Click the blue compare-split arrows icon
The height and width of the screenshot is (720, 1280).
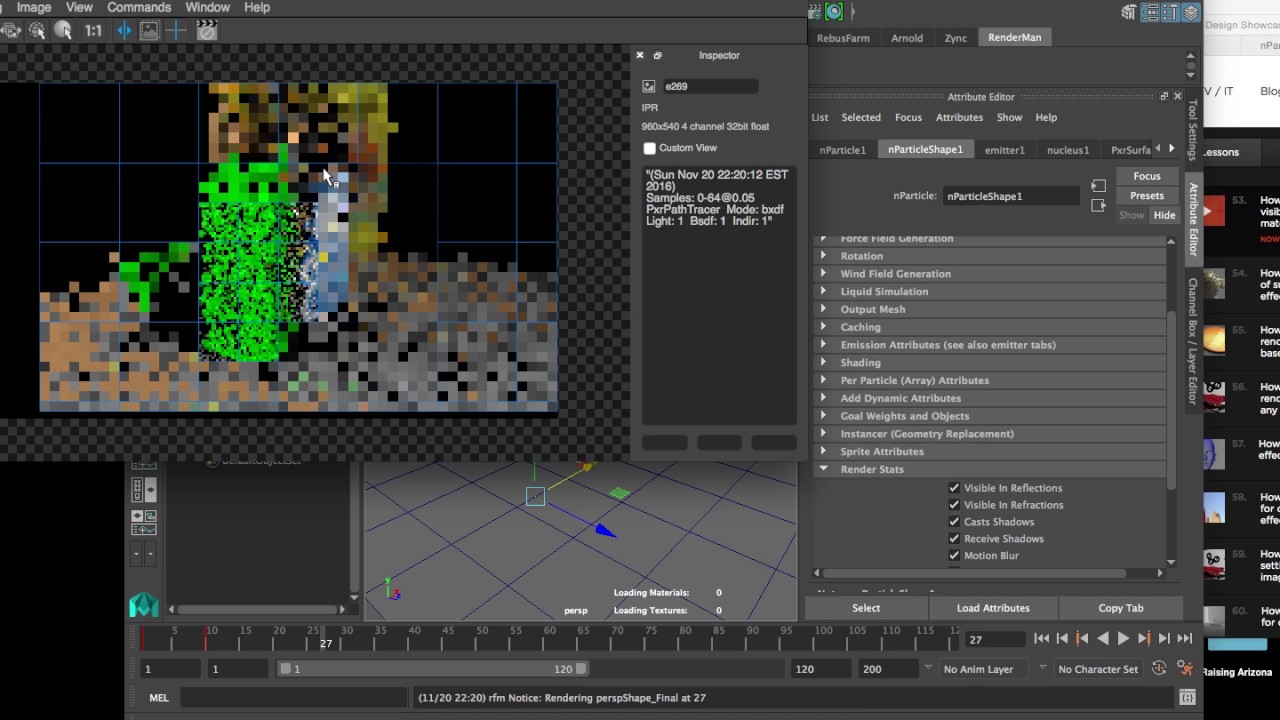pyautogui.click(x=124, y=31)
